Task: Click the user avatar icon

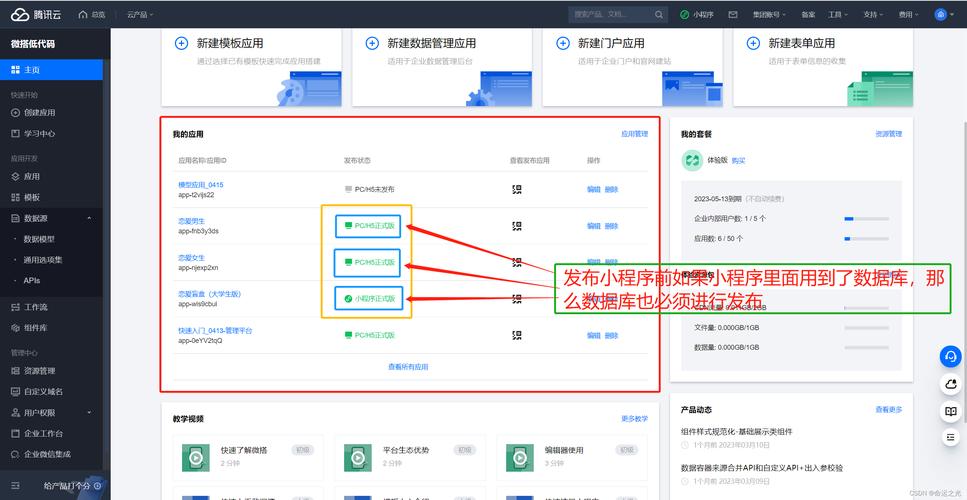Action: [x=940, y=15]
